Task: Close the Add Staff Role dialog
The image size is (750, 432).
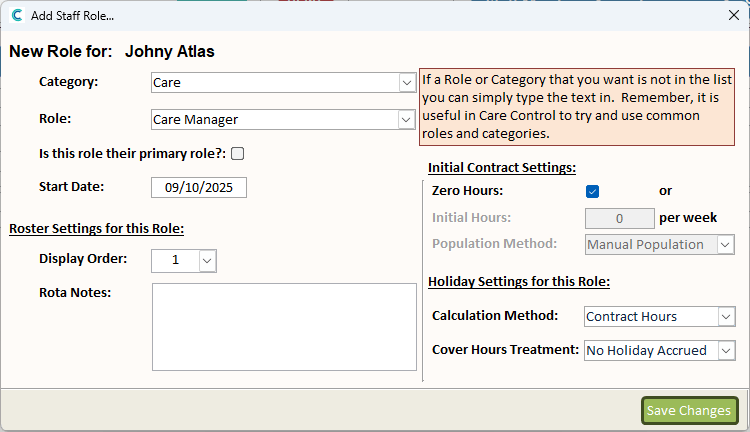Action: (732, 15)
